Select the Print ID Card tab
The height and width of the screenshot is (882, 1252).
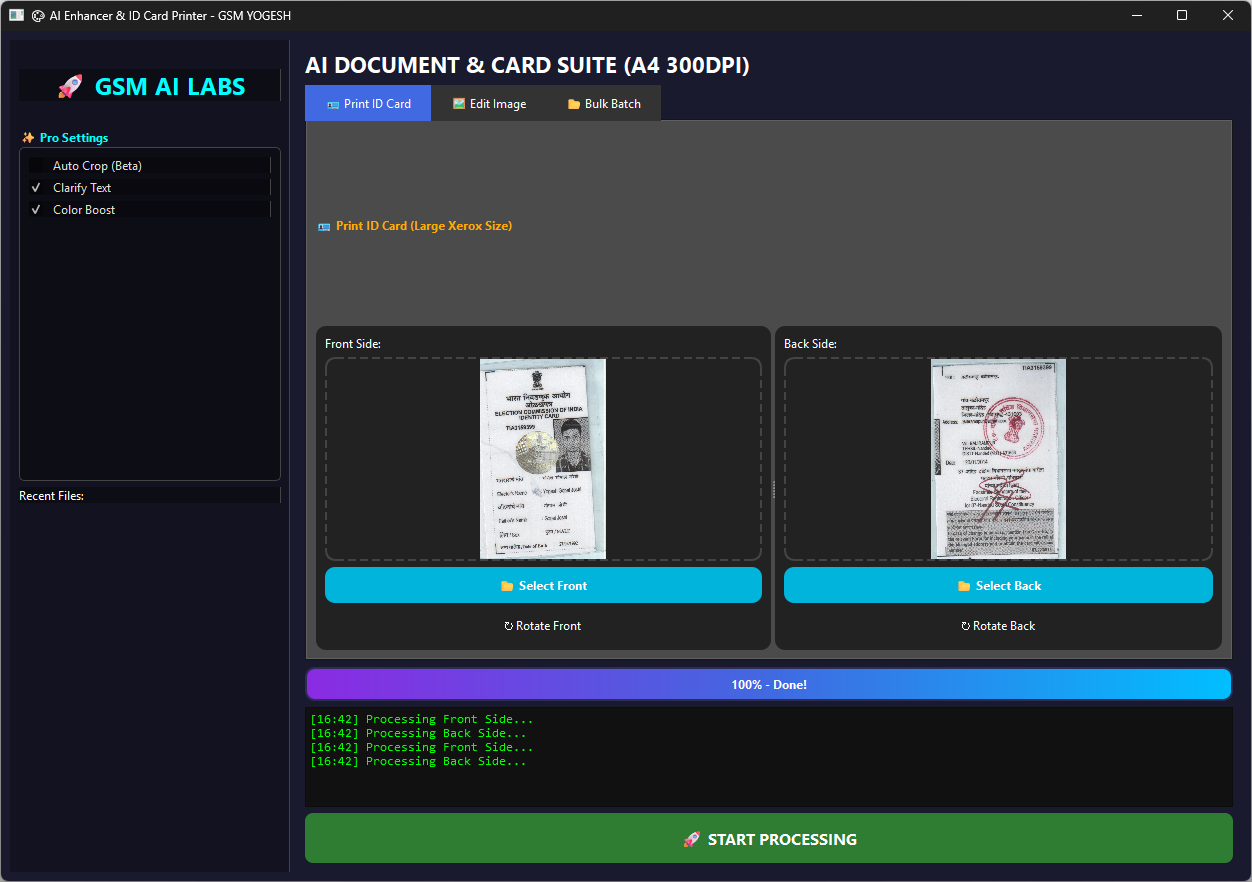[368, 104]
